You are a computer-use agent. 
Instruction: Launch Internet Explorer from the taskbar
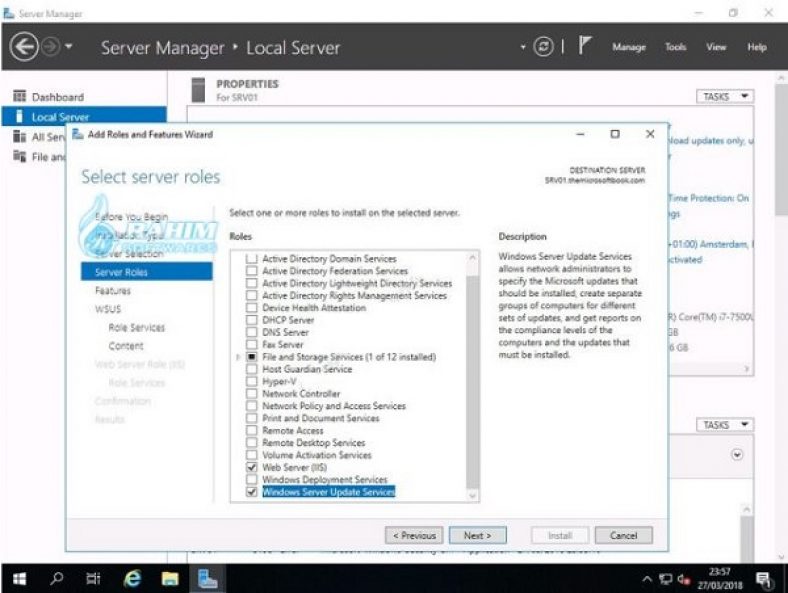tap(132, 579)
